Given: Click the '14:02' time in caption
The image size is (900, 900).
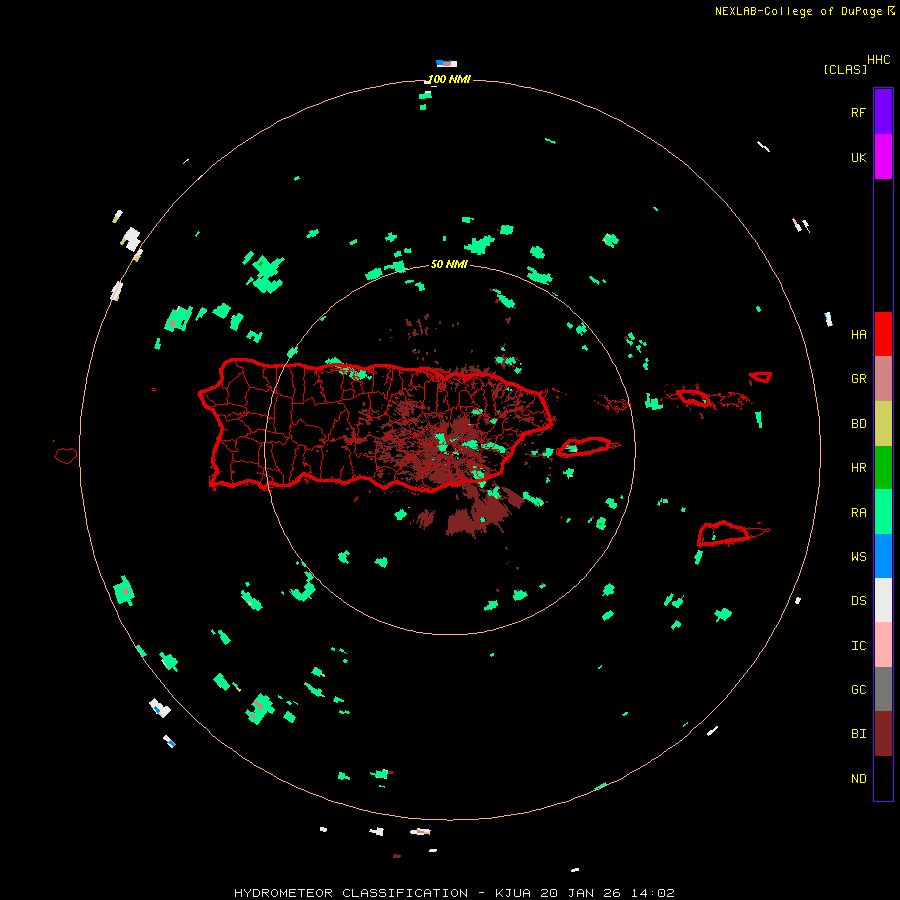Looking at the screenshot, I should (x=652, y=893).
